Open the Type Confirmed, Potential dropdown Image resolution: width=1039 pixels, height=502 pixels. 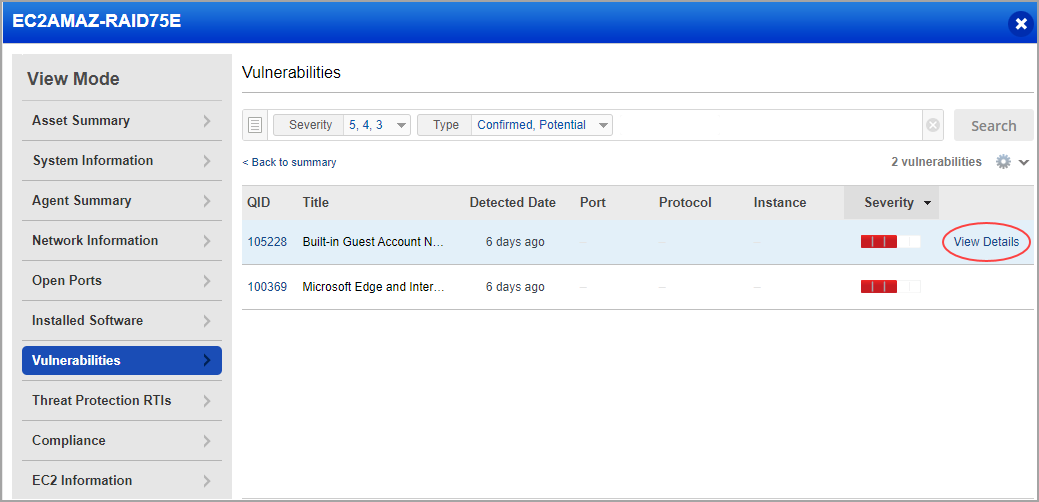click(x=515, y=125)
